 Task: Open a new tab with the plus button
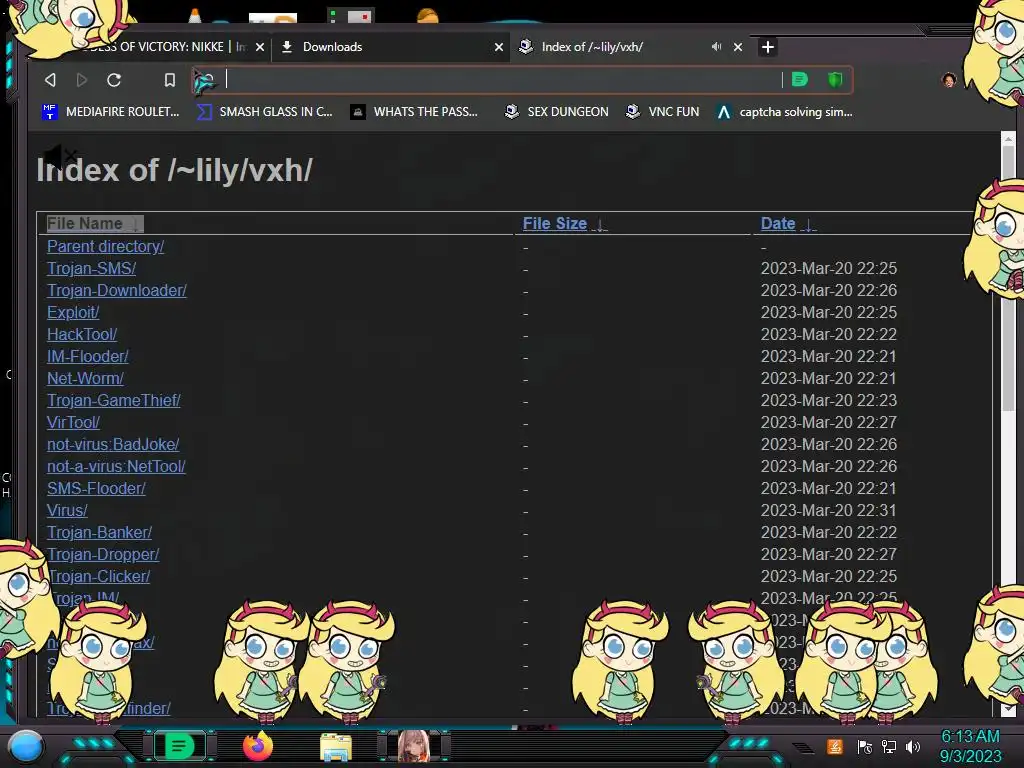click(x=768, y=47)
